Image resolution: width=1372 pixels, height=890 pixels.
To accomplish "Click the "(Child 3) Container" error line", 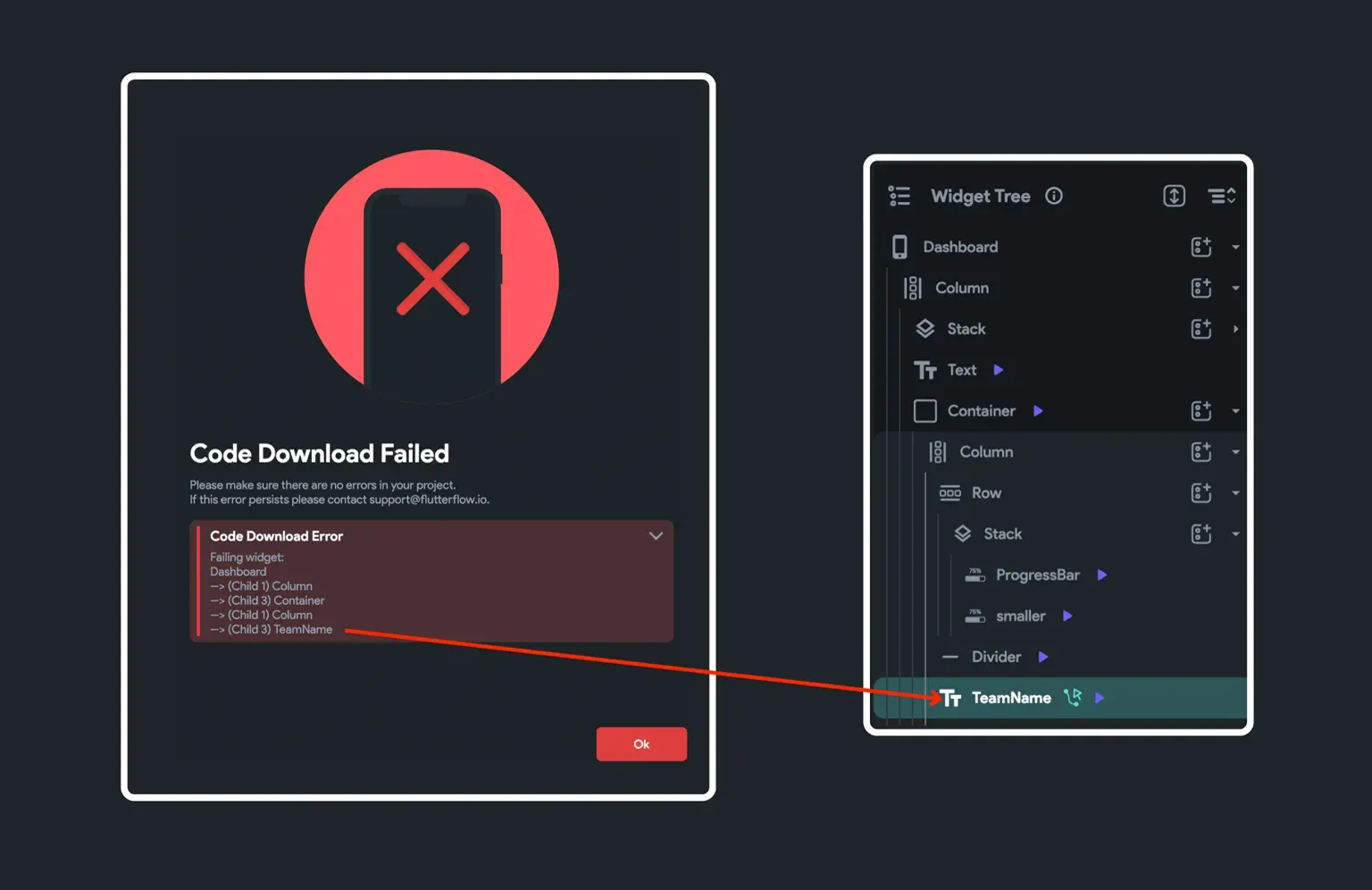I will pyautogui.click(x=267, y=601).
